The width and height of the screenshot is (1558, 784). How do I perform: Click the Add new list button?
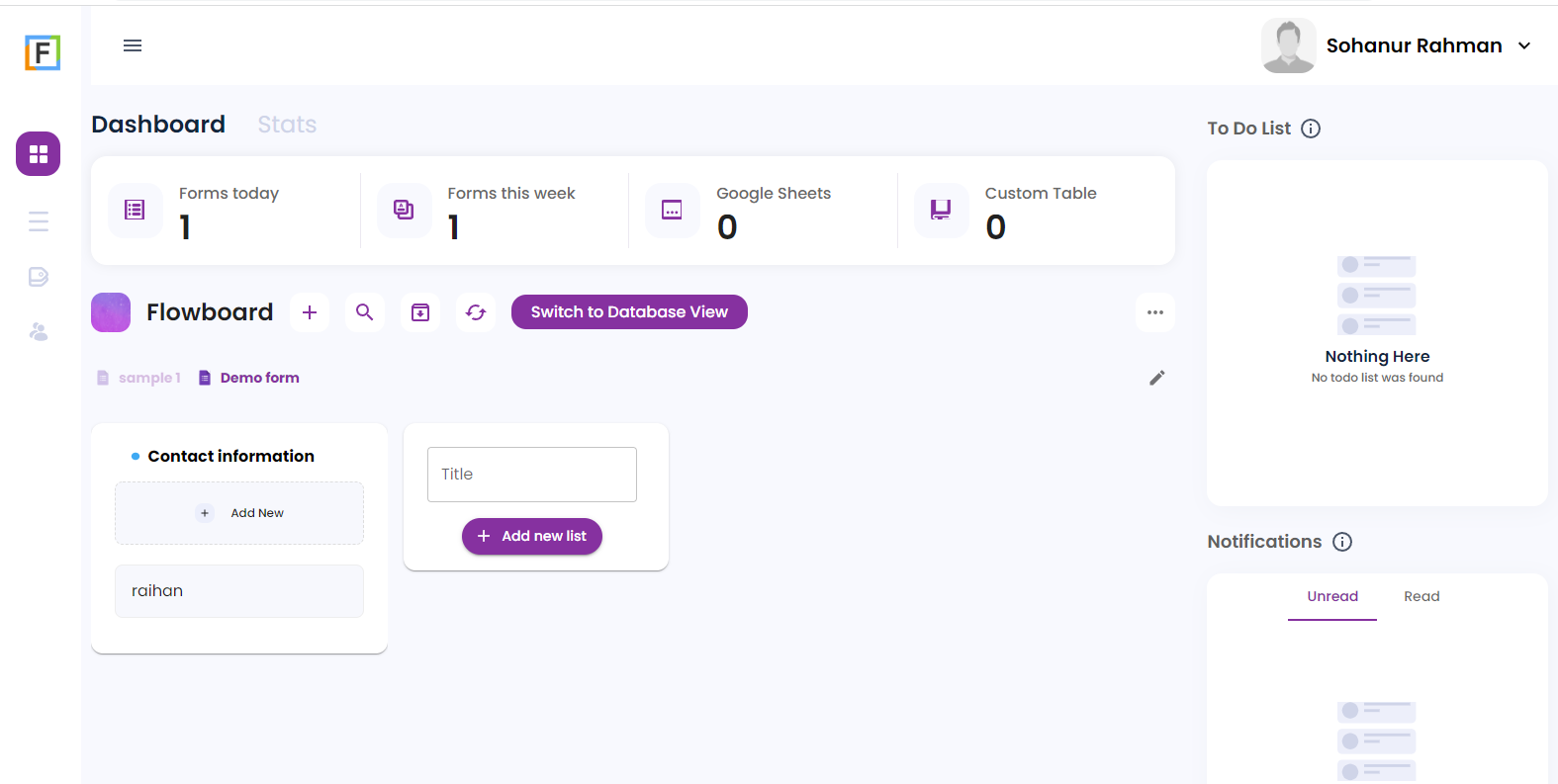click(x=532, y=536)
